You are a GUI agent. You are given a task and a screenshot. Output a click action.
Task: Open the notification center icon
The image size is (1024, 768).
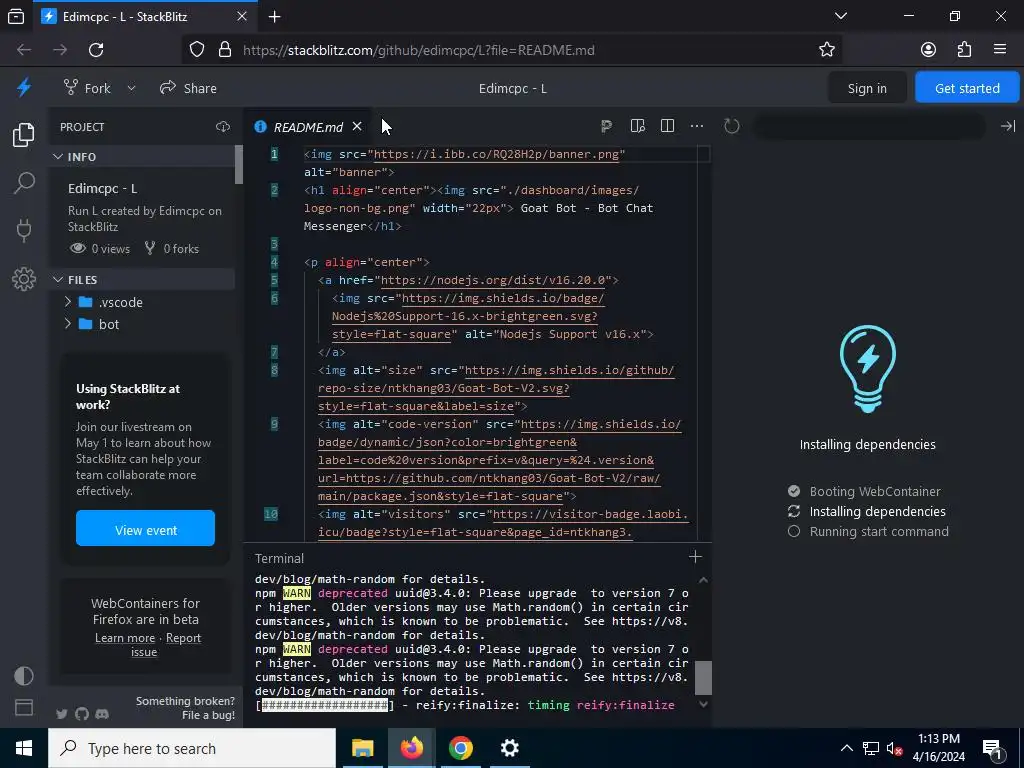993,748
